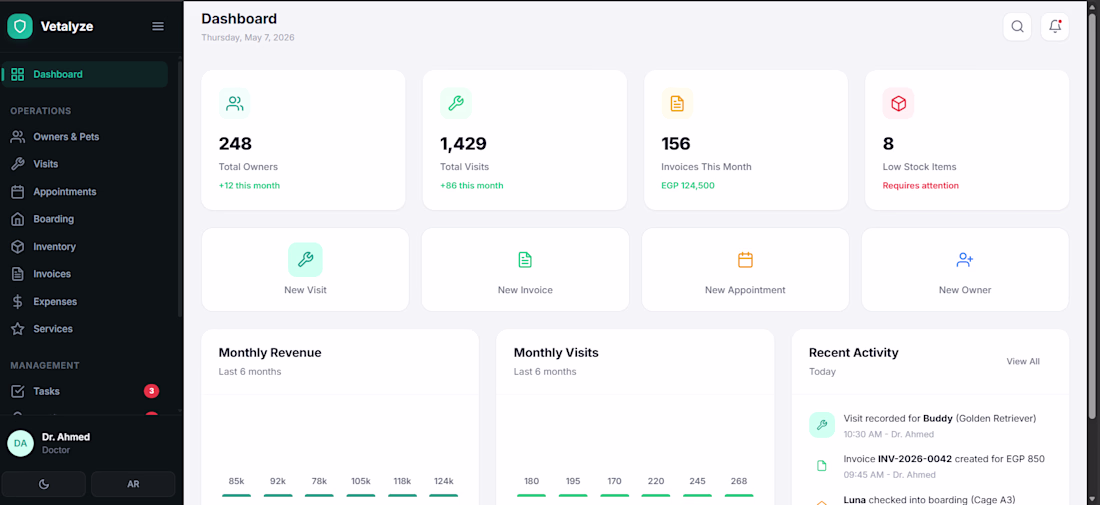Viewport: 1100px width, 505px height.
Task: Click the New Visit wrench icon
Action: 305,260
